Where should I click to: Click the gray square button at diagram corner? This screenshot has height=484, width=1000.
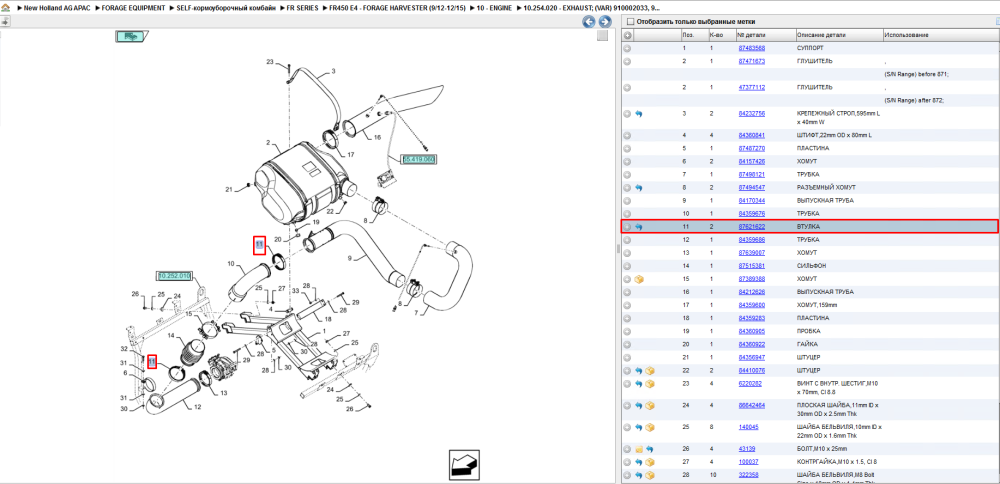602,36
